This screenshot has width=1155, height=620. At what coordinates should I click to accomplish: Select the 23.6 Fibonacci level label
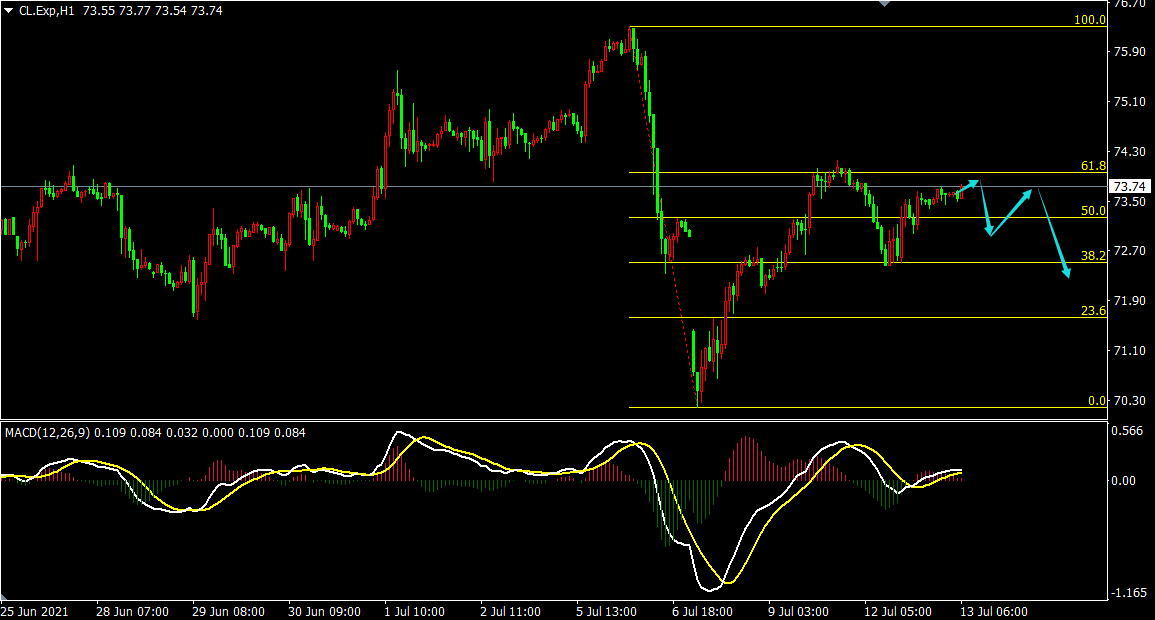[1093, 311]
